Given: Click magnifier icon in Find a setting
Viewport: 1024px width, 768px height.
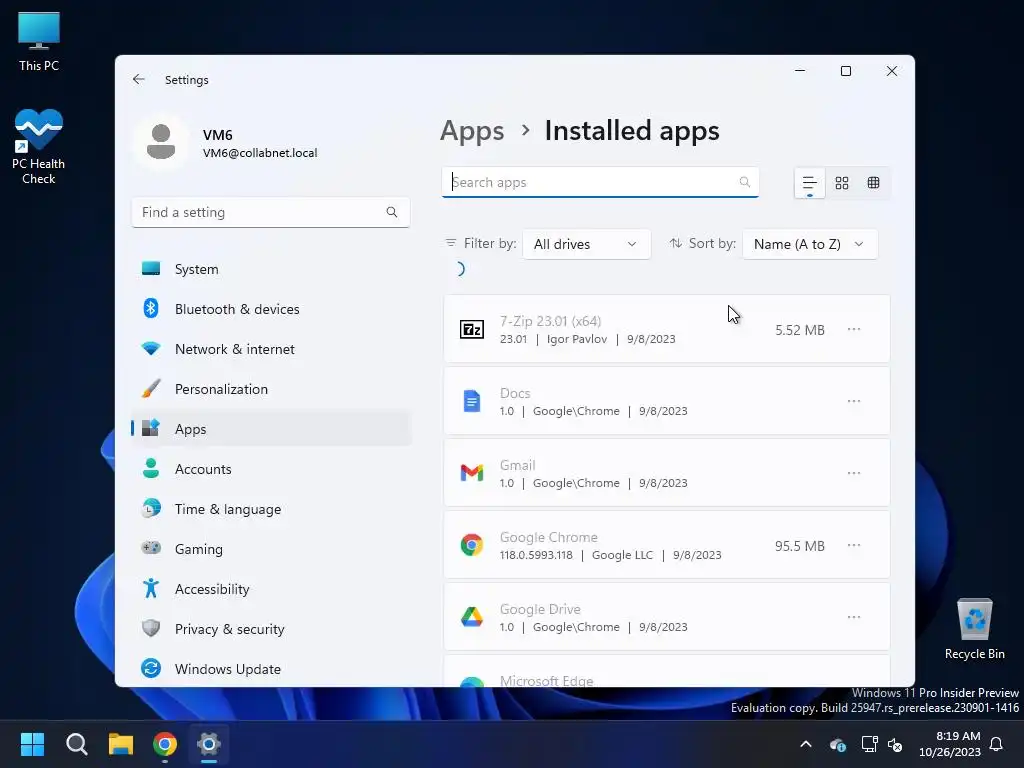Looking at the screenshot, I should 391,212.
